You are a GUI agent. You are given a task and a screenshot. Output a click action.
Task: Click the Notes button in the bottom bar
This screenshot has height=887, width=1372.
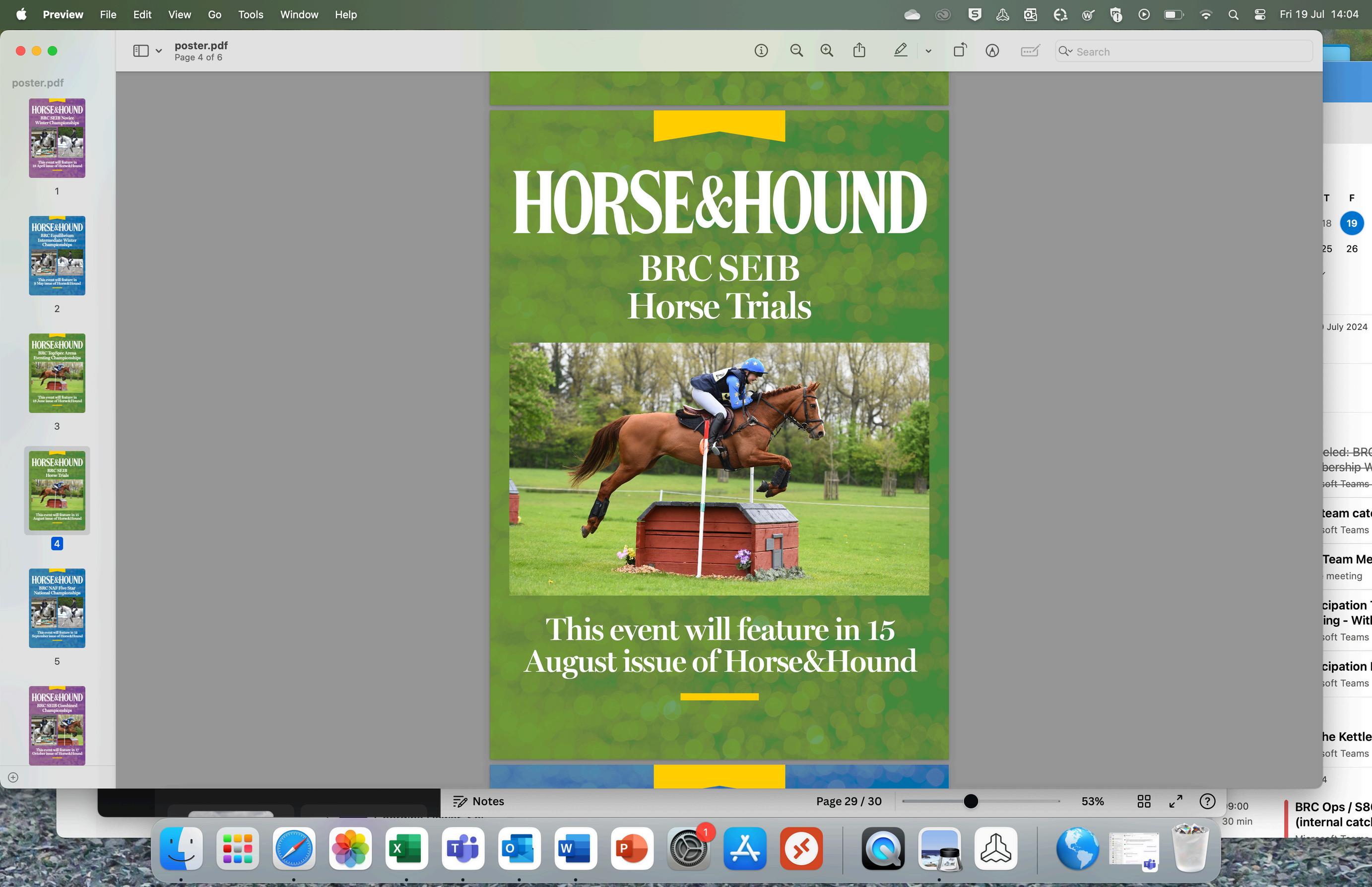478,801
